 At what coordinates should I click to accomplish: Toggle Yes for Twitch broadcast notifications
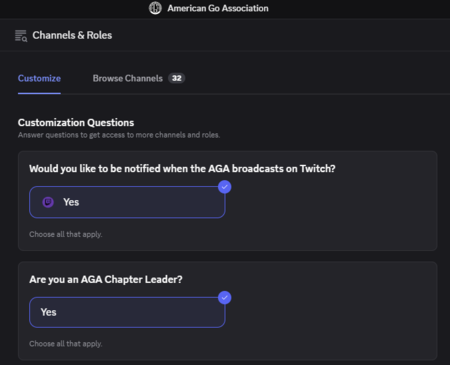coord(127,202)
